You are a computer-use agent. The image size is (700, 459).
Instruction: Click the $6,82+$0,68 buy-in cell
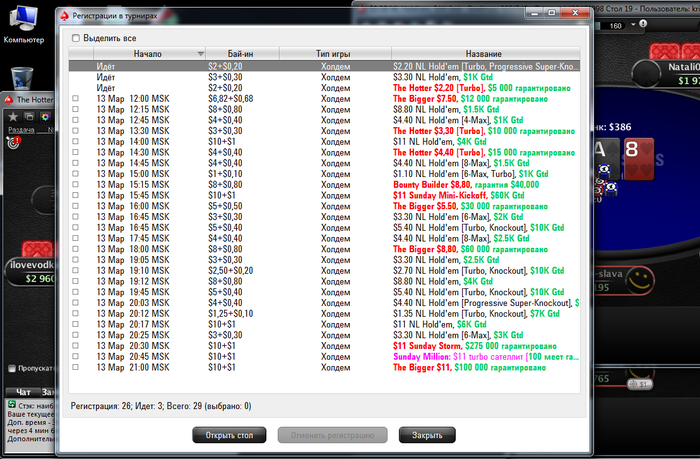point(231,99)
